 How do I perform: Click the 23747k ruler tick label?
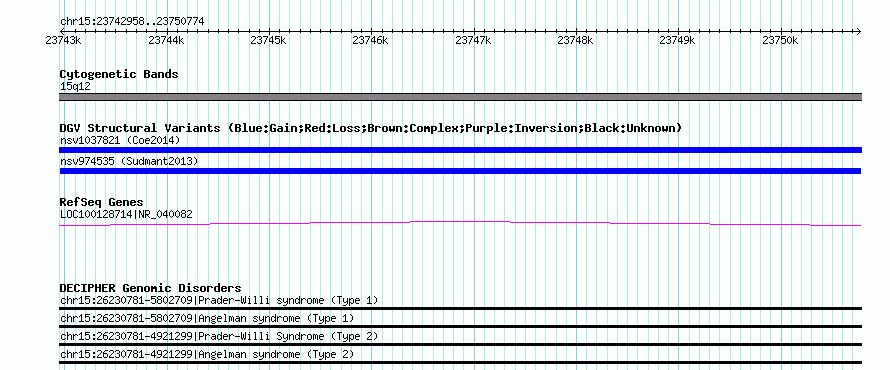[473, 40]
